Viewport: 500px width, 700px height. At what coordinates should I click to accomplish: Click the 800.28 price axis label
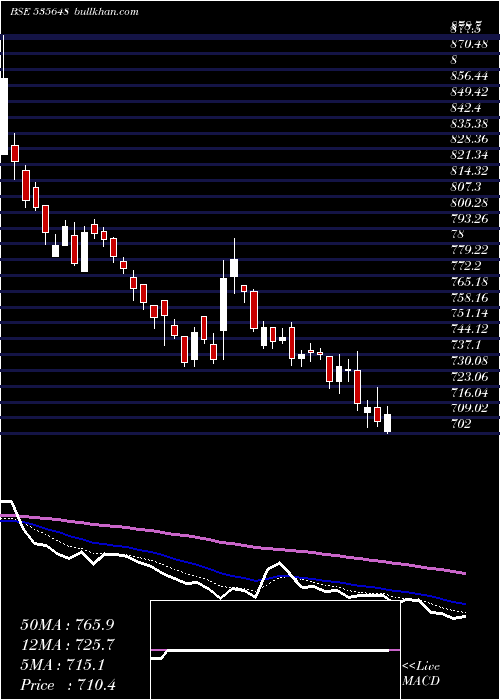[468, 203]
